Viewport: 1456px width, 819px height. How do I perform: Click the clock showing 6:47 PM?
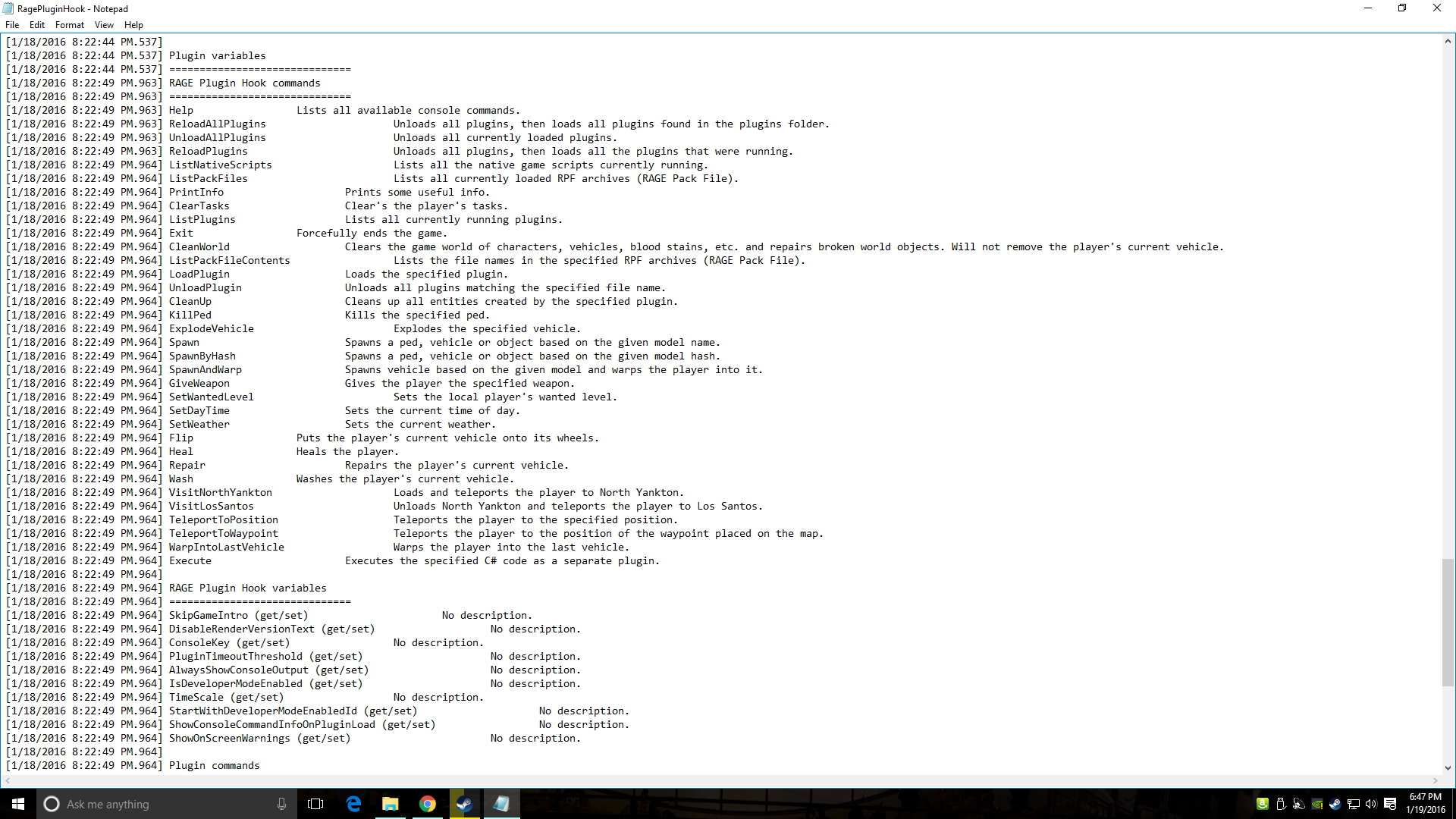pyautogui.click(x=1425, y=804)
